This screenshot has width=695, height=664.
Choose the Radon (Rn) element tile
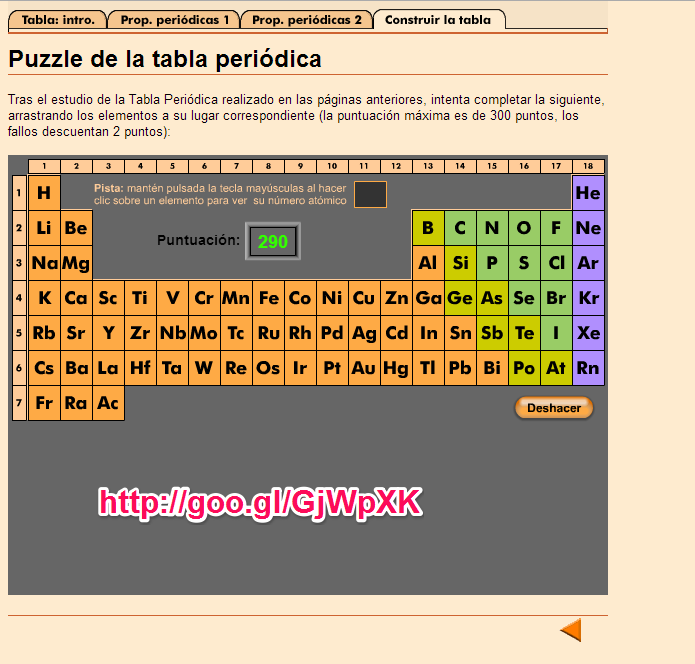tap(589, 368)
